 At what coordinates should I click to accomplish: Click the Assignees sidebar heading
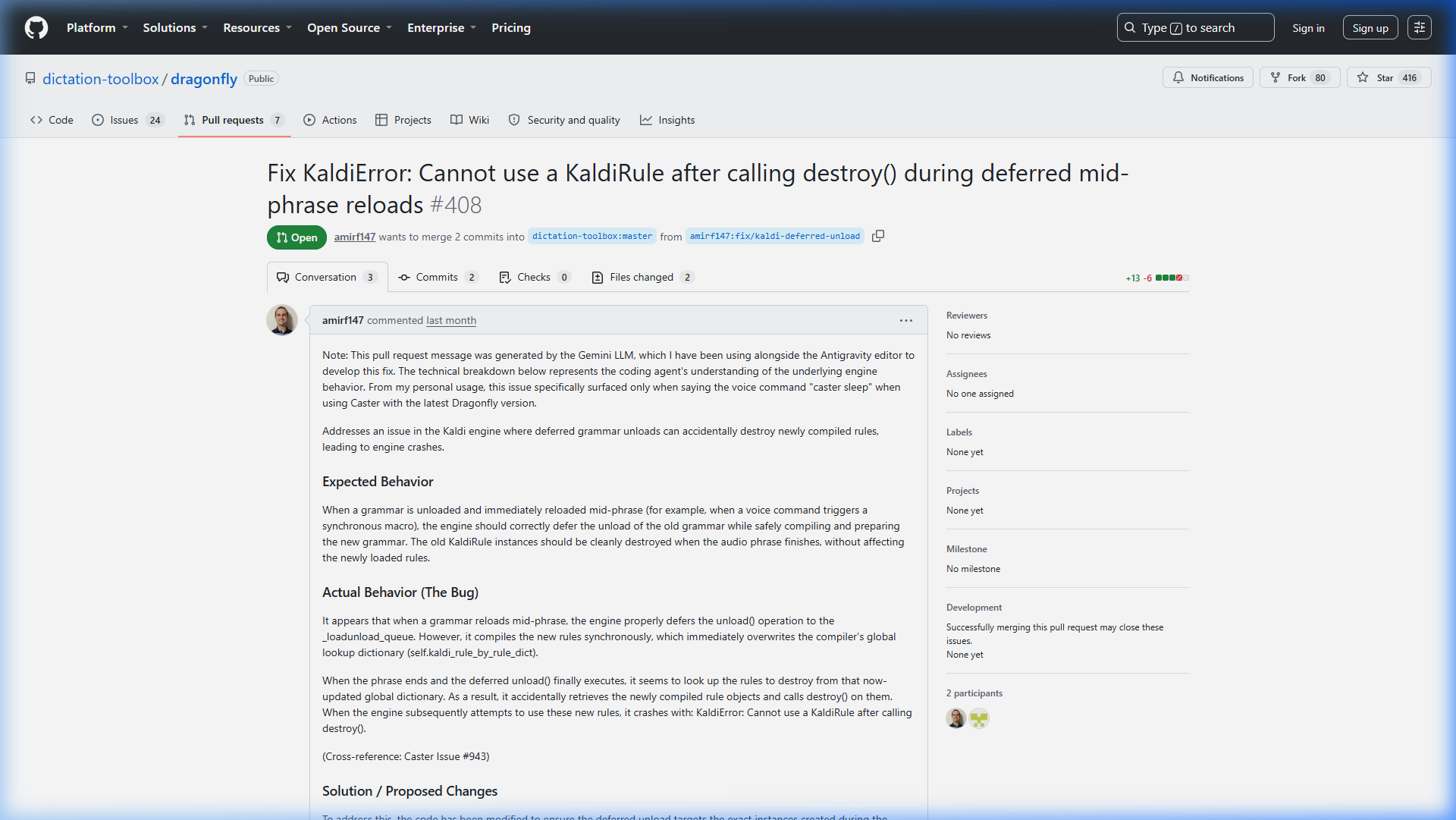point(967,374)
